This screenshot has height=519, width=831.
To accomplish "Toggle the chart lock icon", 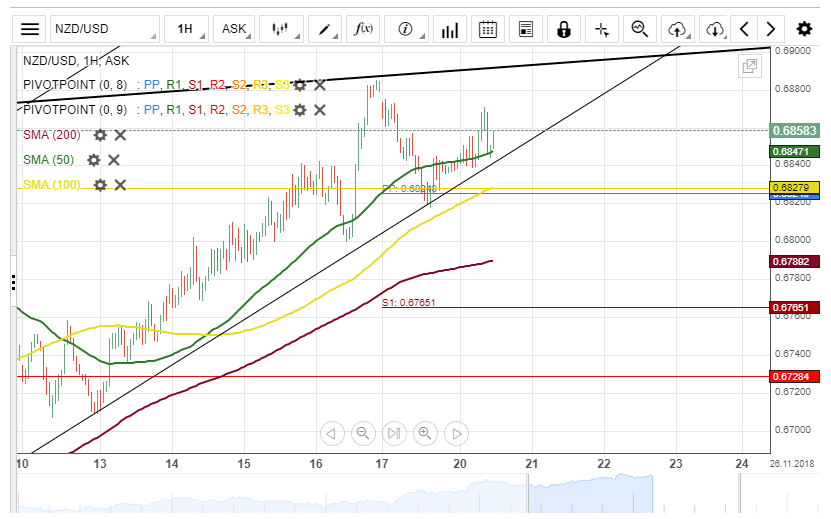I will pyautogui.click(x=564, y=29).
